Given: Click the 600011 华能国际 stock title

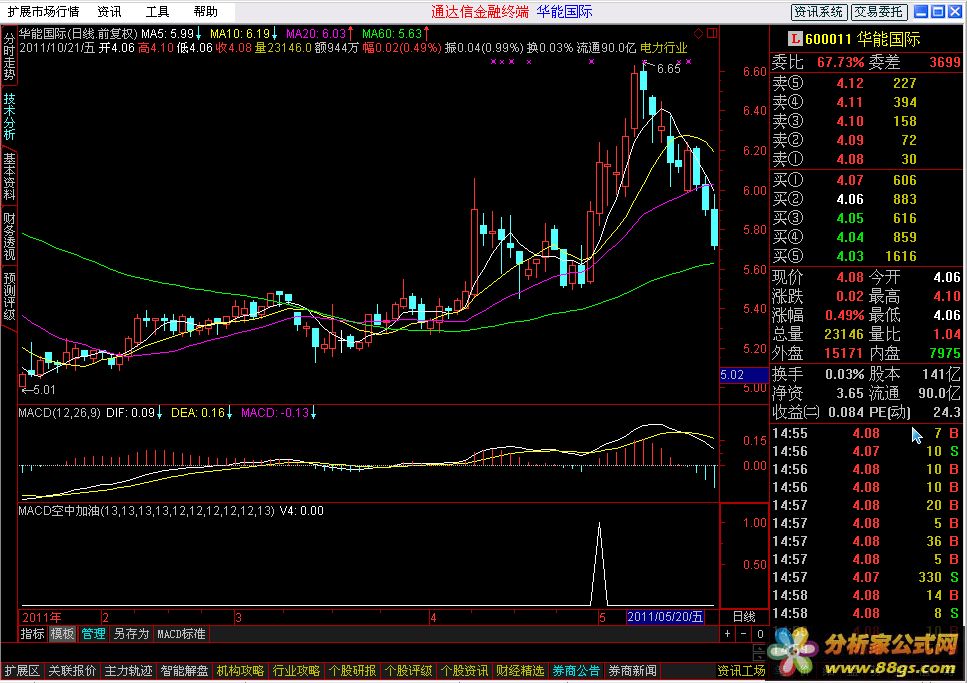Looking at the screenshot, I should click(862, 39).
